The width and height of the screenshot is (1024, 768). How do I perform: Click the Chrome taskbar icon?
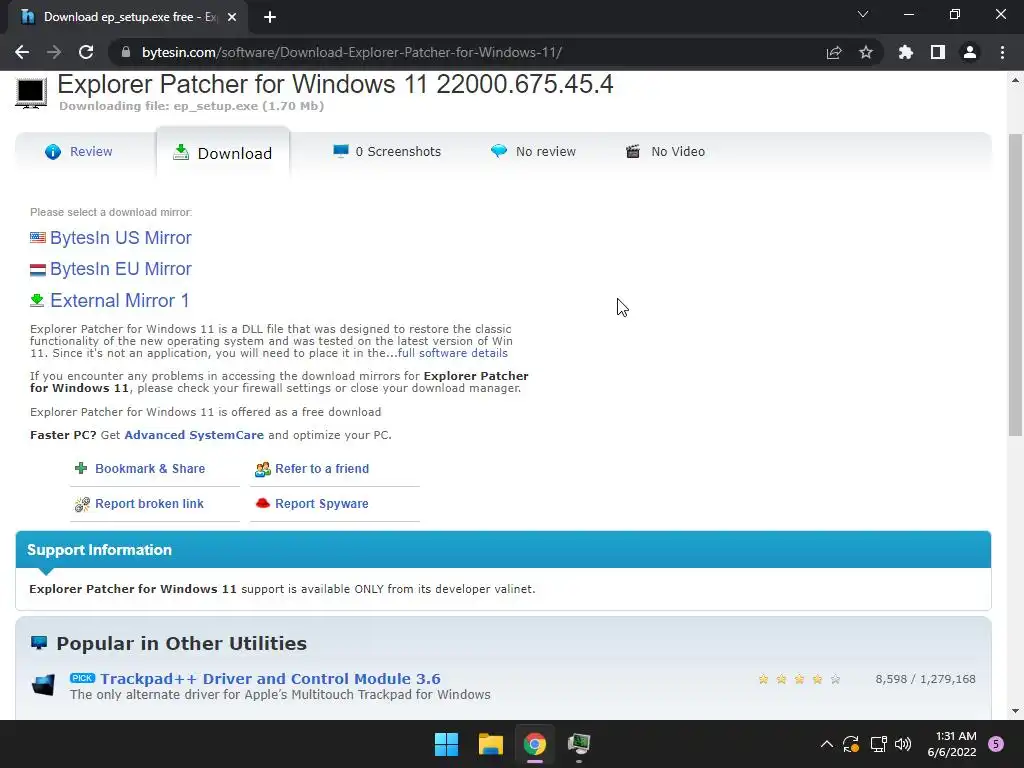pos(534,744)
